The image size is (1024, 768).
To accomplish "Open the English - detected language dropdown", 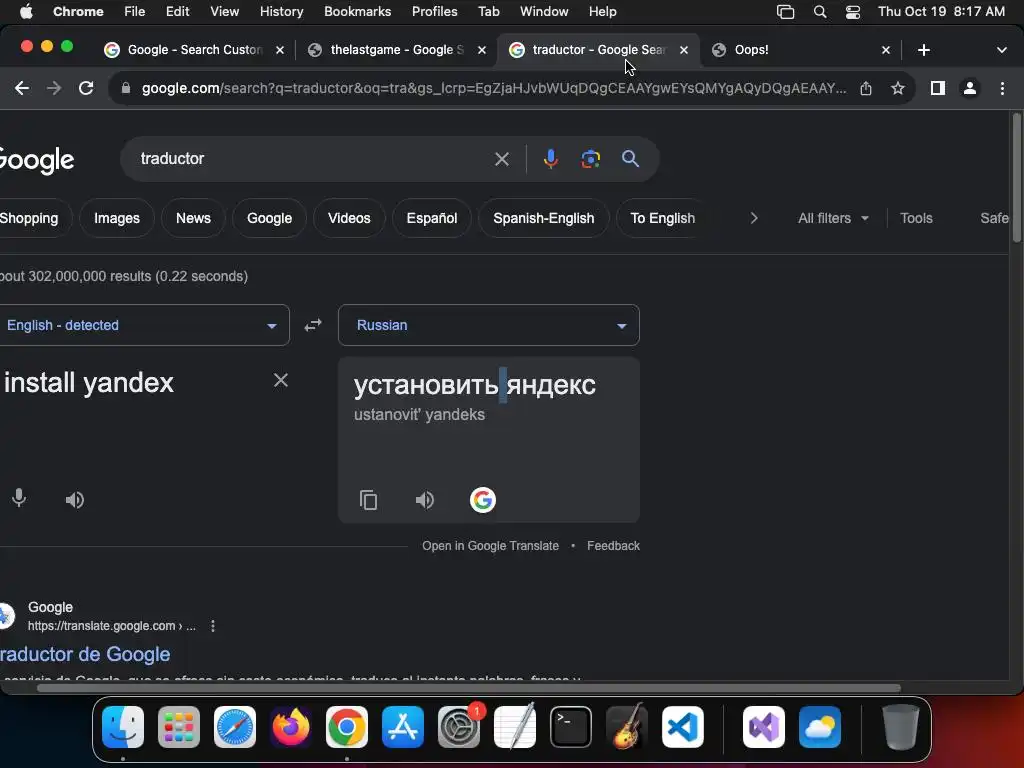I will pyautogui.click(x=142, y=325).
